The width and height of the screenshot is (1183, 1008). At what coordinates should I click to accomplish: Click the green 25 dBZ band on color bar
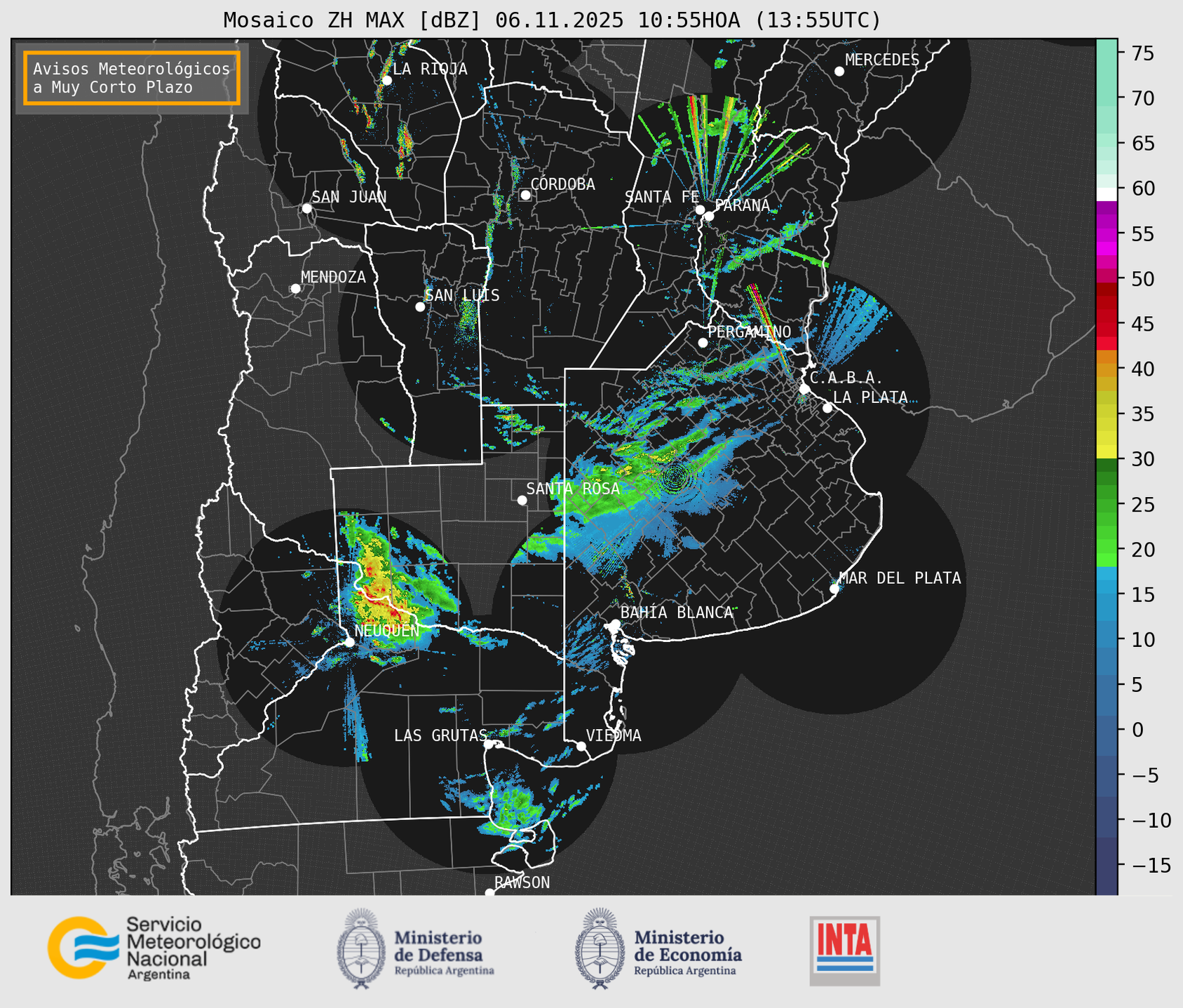[1107, 504]
